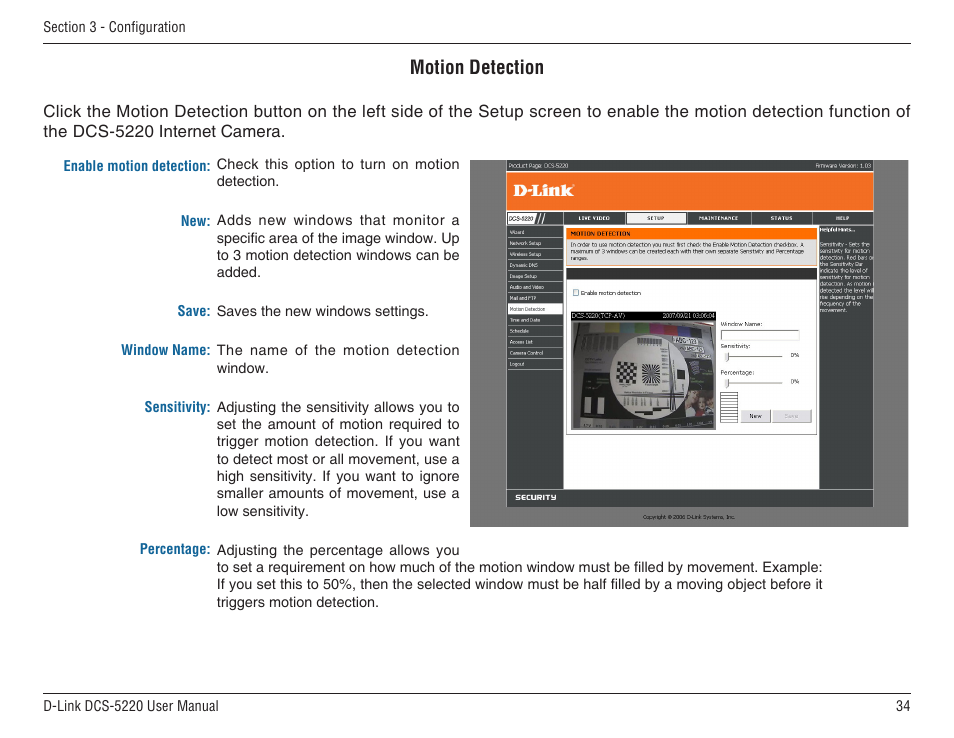Open Time and Date settings
The image size is (954, 738).
coord(535,320)
